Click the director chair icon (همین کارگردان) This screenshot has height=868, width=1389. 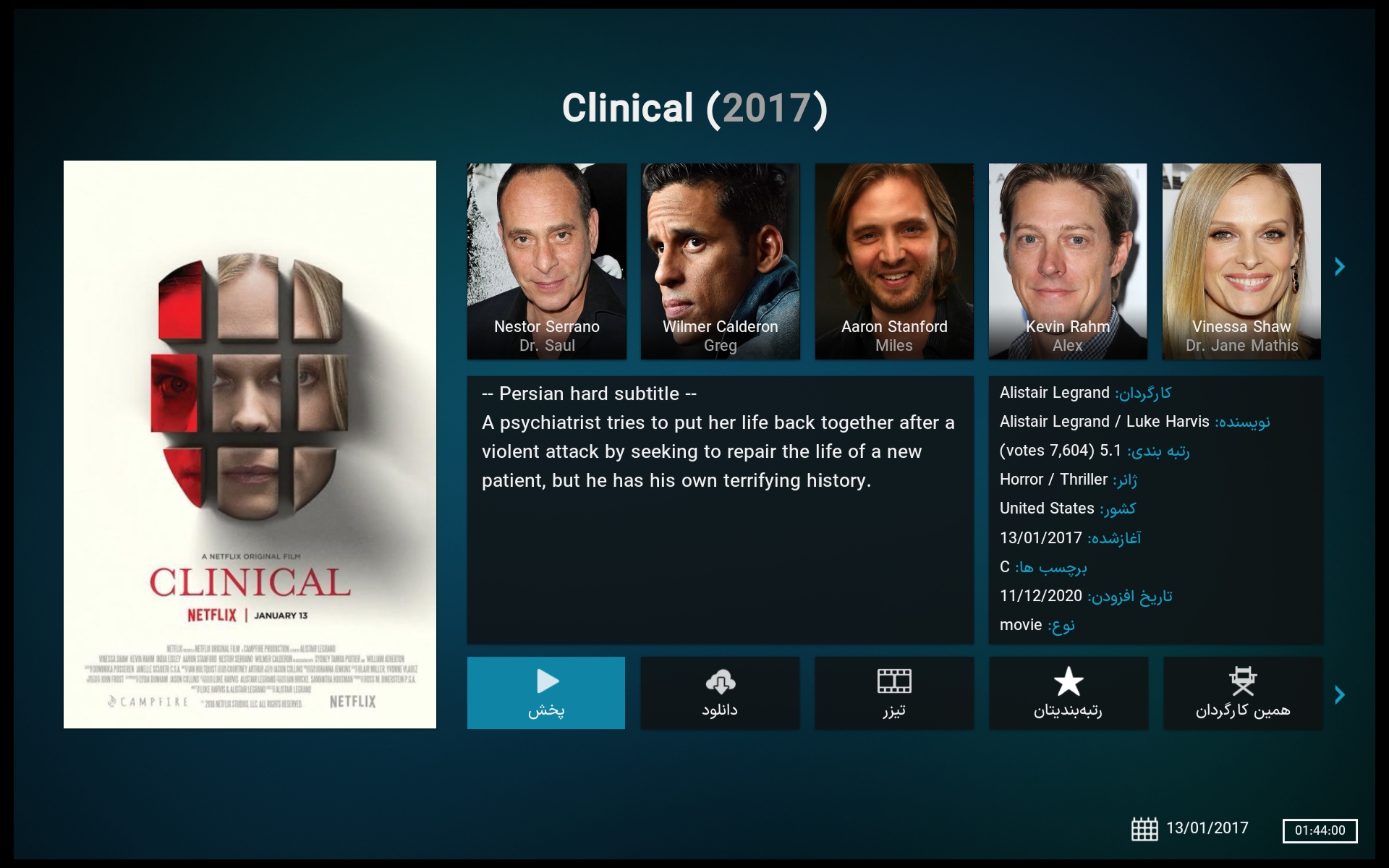1243,681
